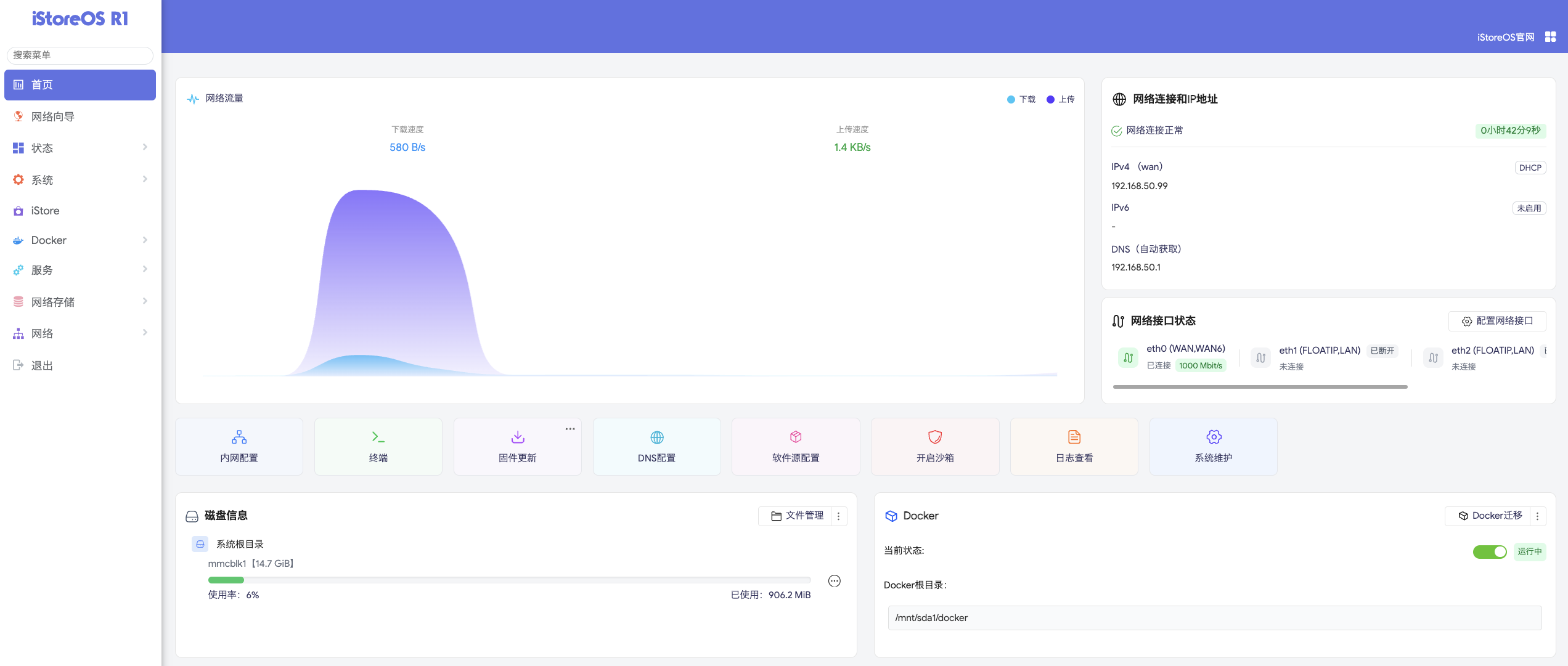Toggle the upload legend in traffic chart
Viewport: 1568px width, 666px height.
(x=1061, y=99)
